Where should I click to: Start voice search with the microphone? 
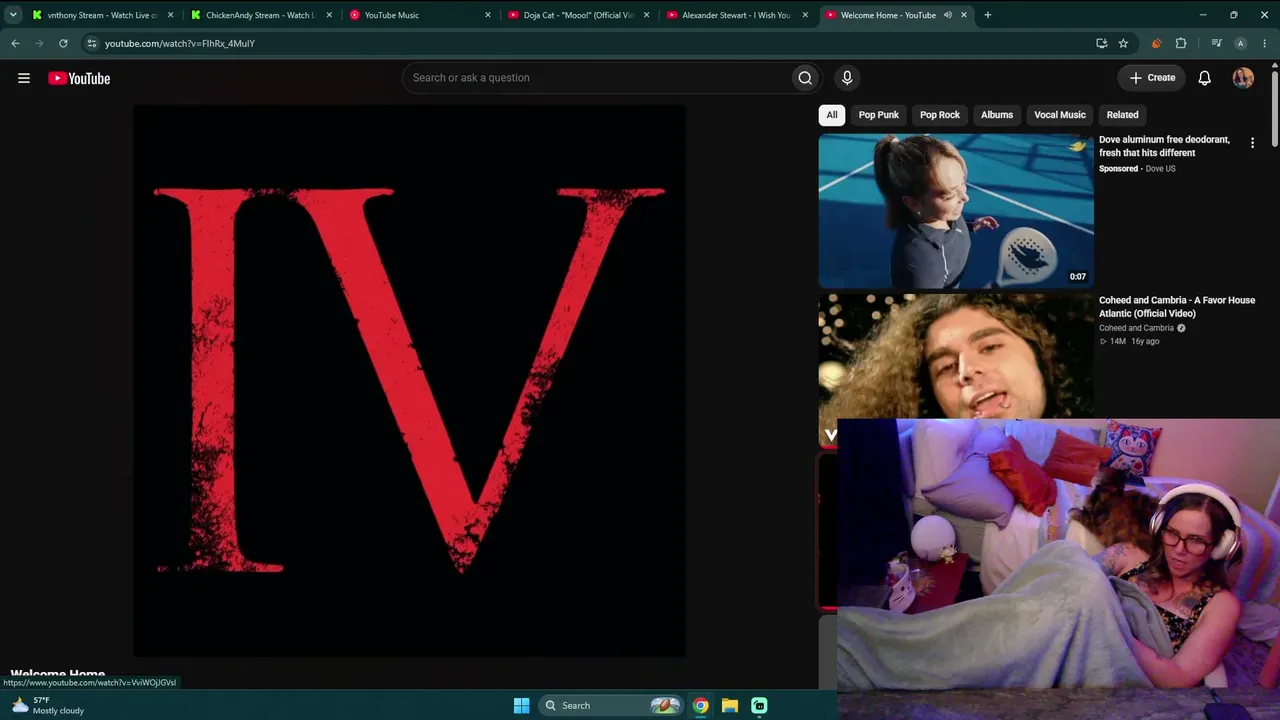847,78
